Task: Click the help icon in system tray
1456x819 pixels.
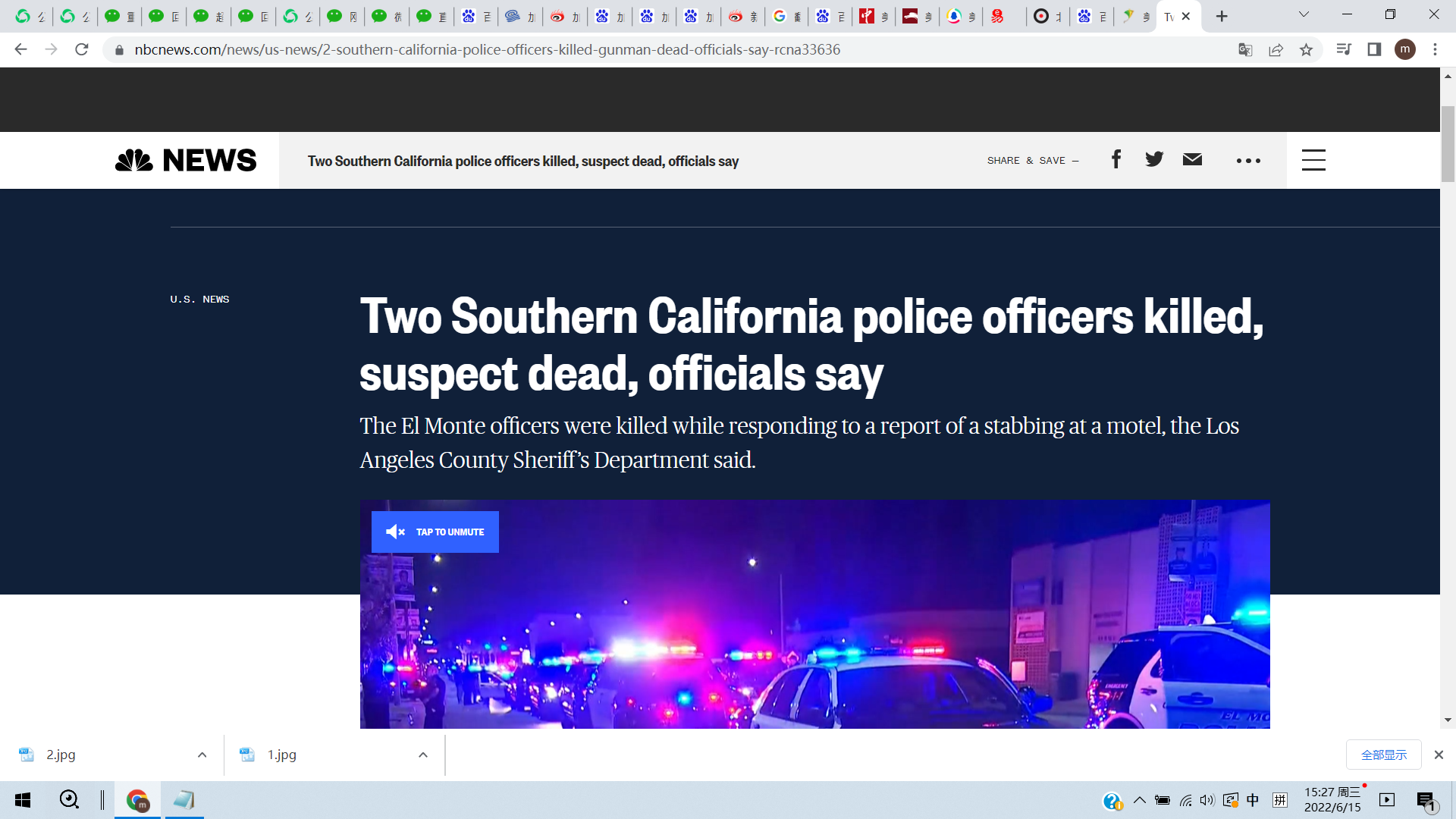Action: [x=1112, y=800]
